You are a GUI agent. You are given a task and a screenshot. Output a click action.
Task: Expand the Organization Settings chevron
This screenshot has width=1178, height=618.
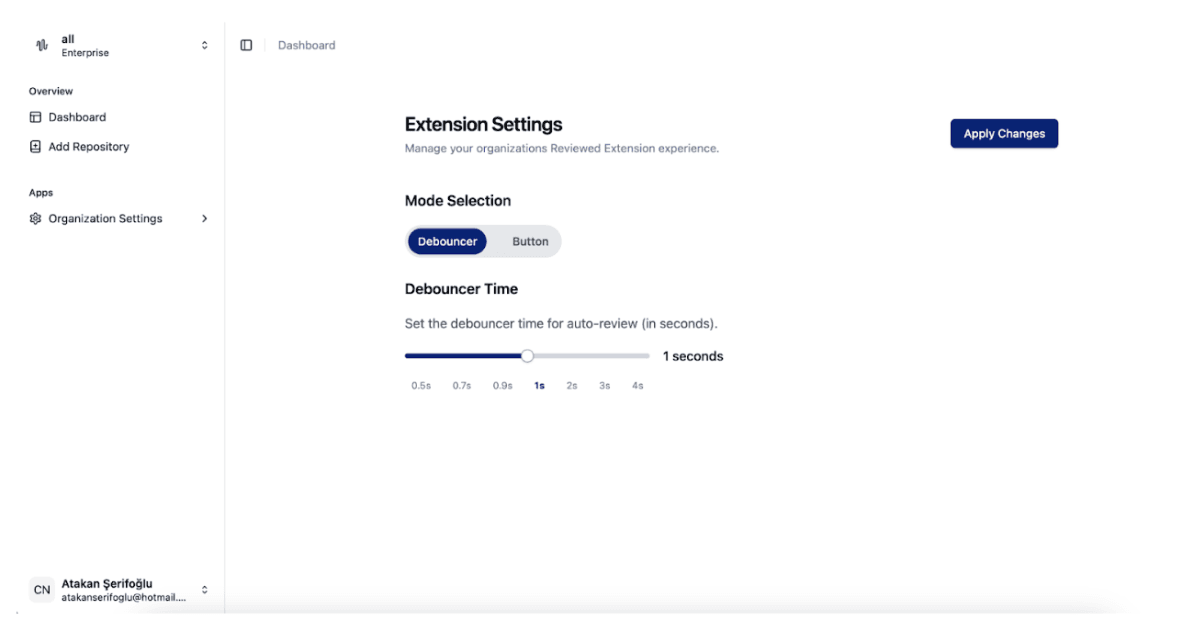coord(204,219)
